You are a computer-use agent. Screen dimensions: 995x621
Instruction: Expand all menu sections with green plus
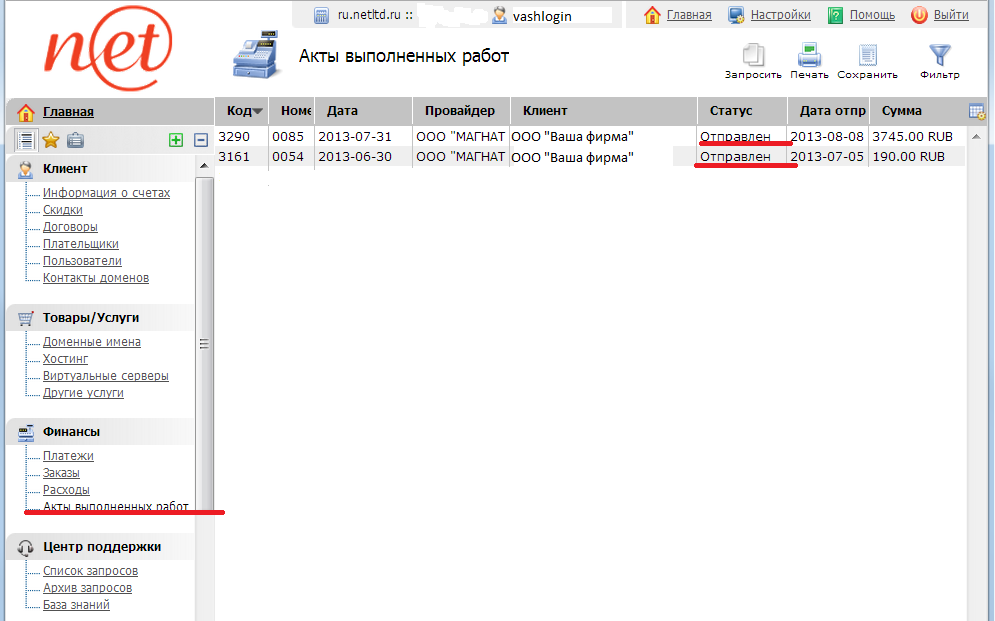point(176,141)
